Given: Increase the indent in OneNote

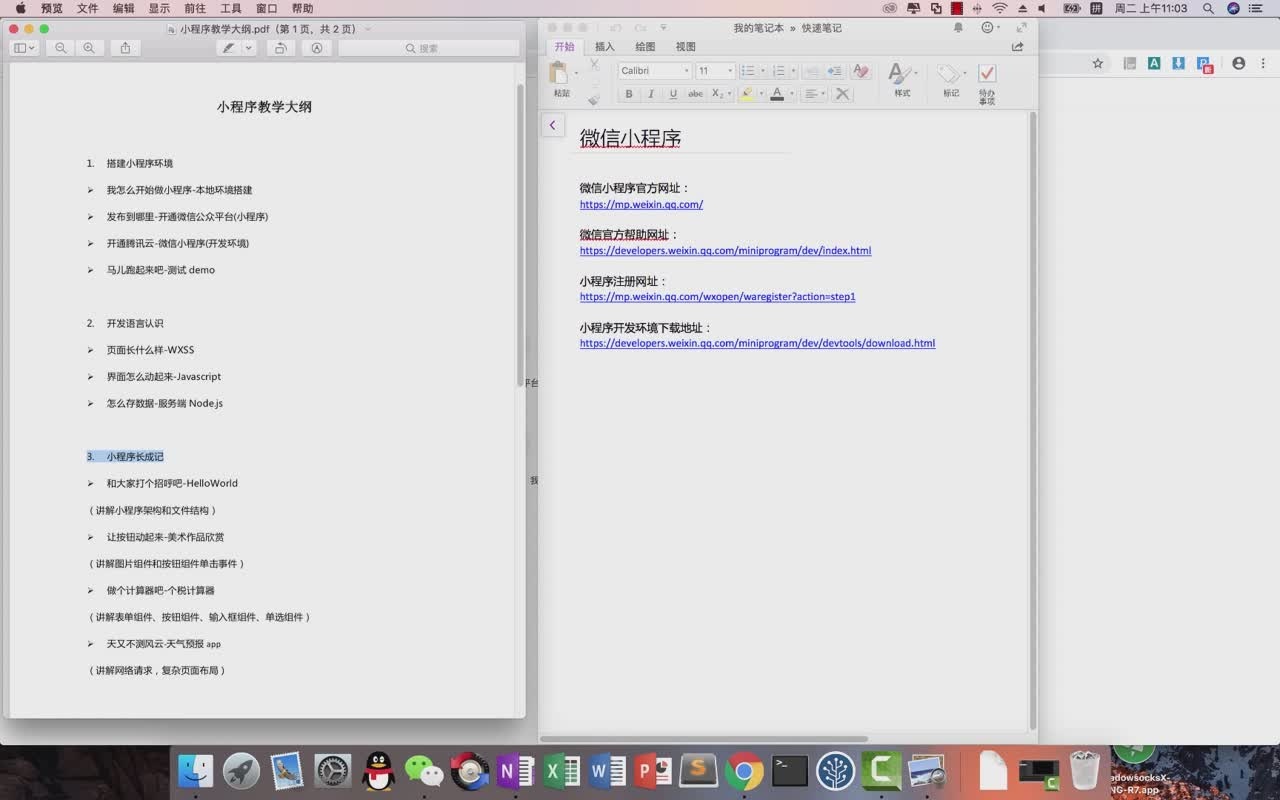Looking at the screenshot, I should point(834,71).
